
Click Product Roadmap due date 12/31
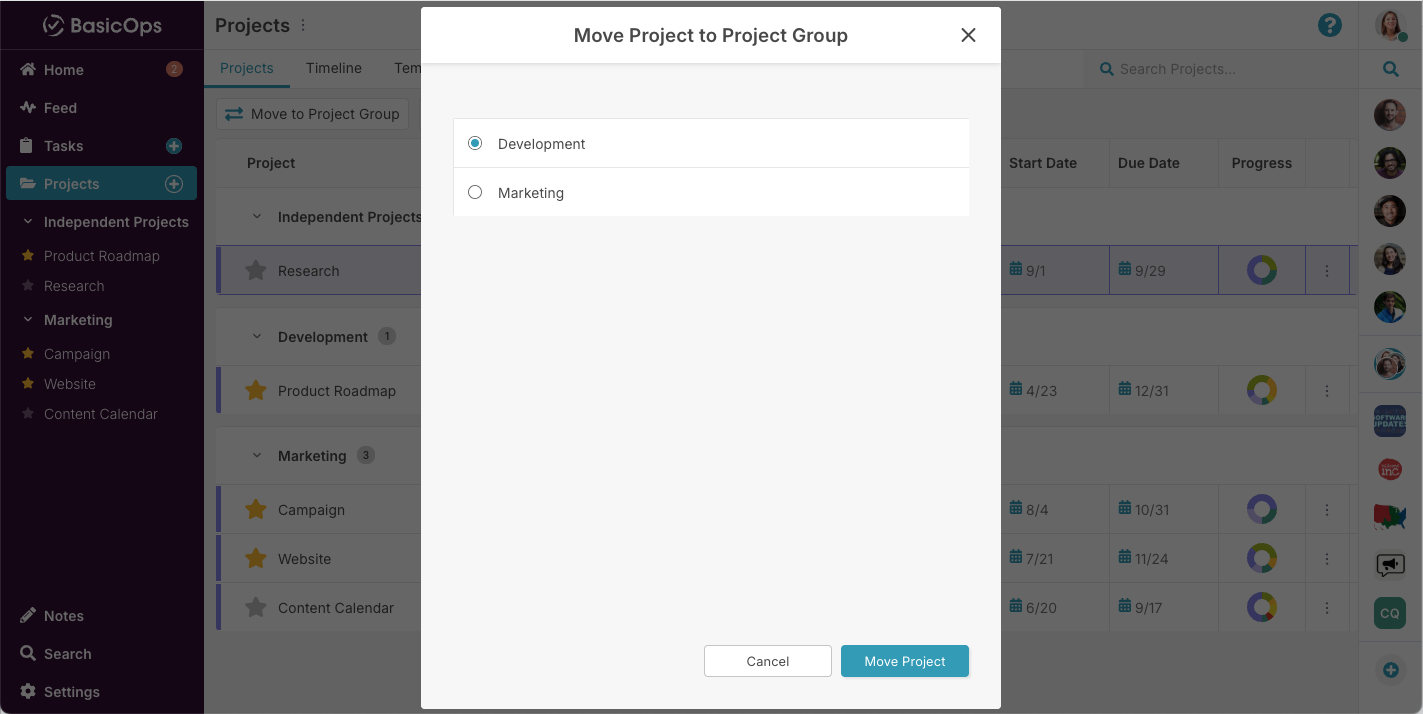(1143, 390)
